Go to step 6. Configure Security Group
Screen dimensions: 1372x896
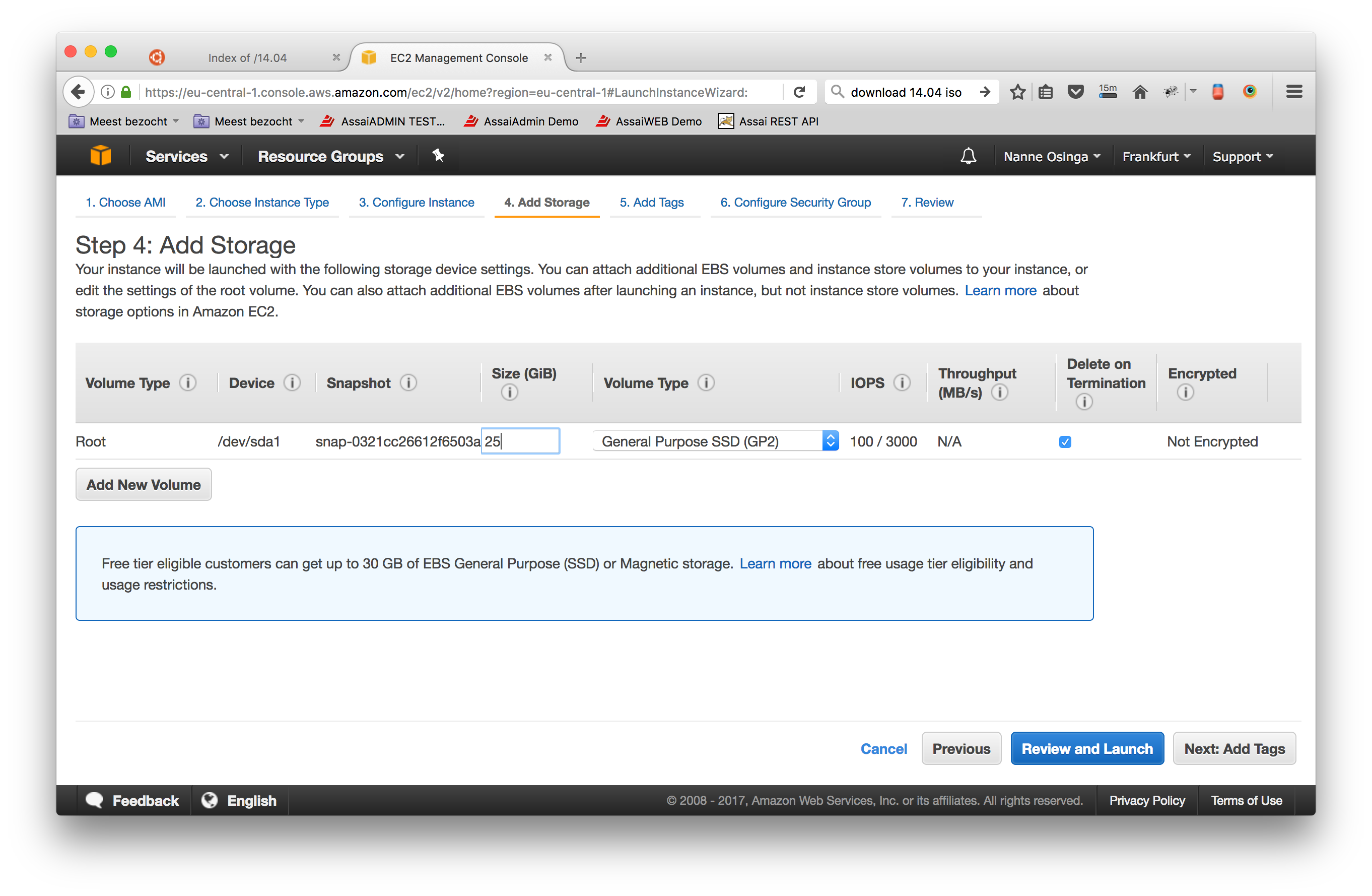[x=795, y=203]
